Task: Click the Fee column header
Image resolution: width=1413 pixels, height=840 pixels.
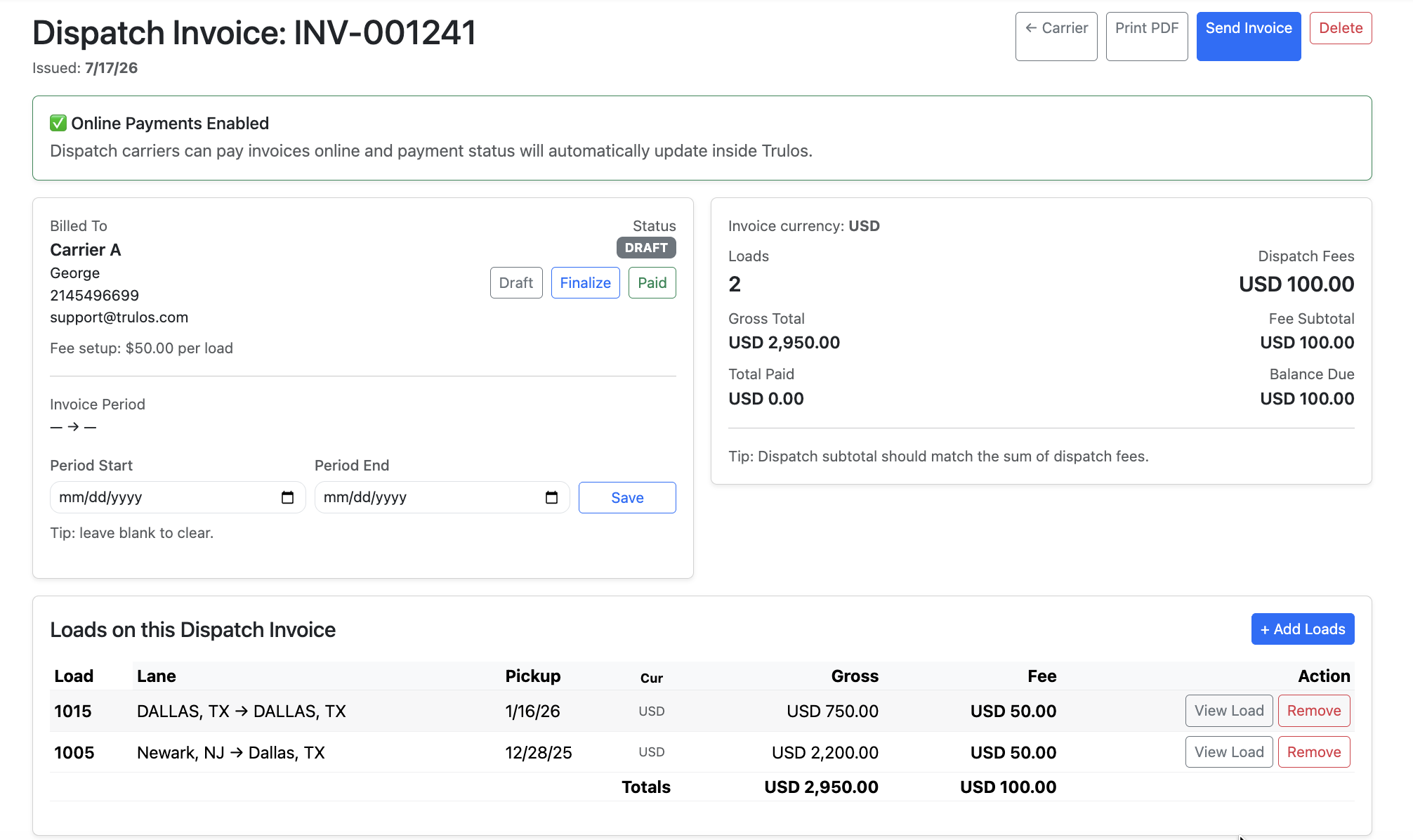Action: tap(1042, 676)
